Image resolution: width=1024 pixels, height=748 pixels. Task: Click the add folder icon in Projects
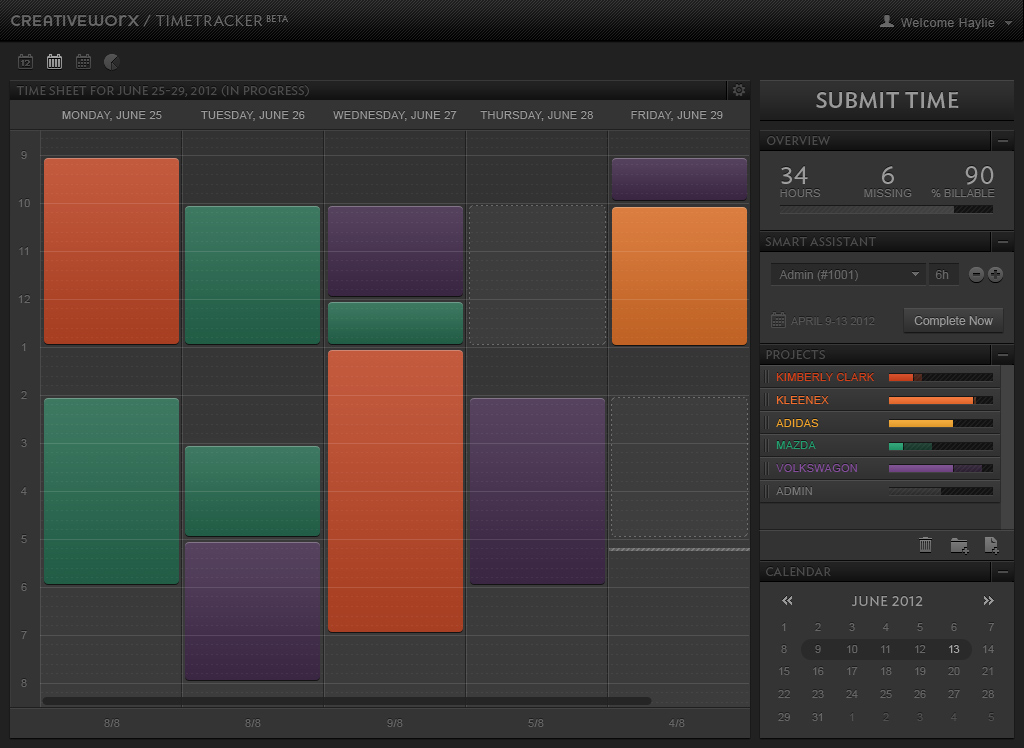pyautogui.click(x=959, y=544)
